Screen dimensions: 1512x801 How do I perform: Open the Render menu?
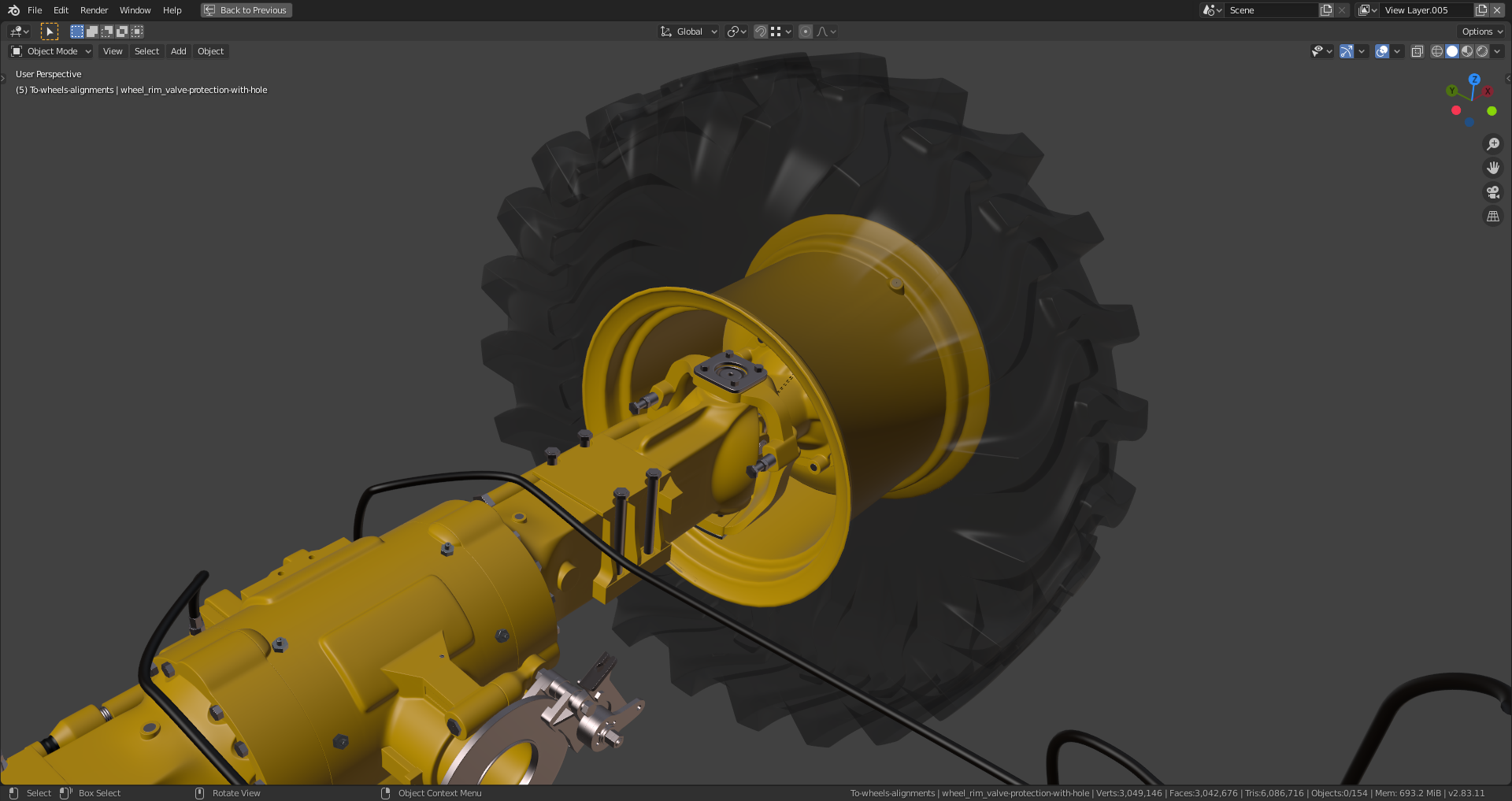click(x=94, y=10)
